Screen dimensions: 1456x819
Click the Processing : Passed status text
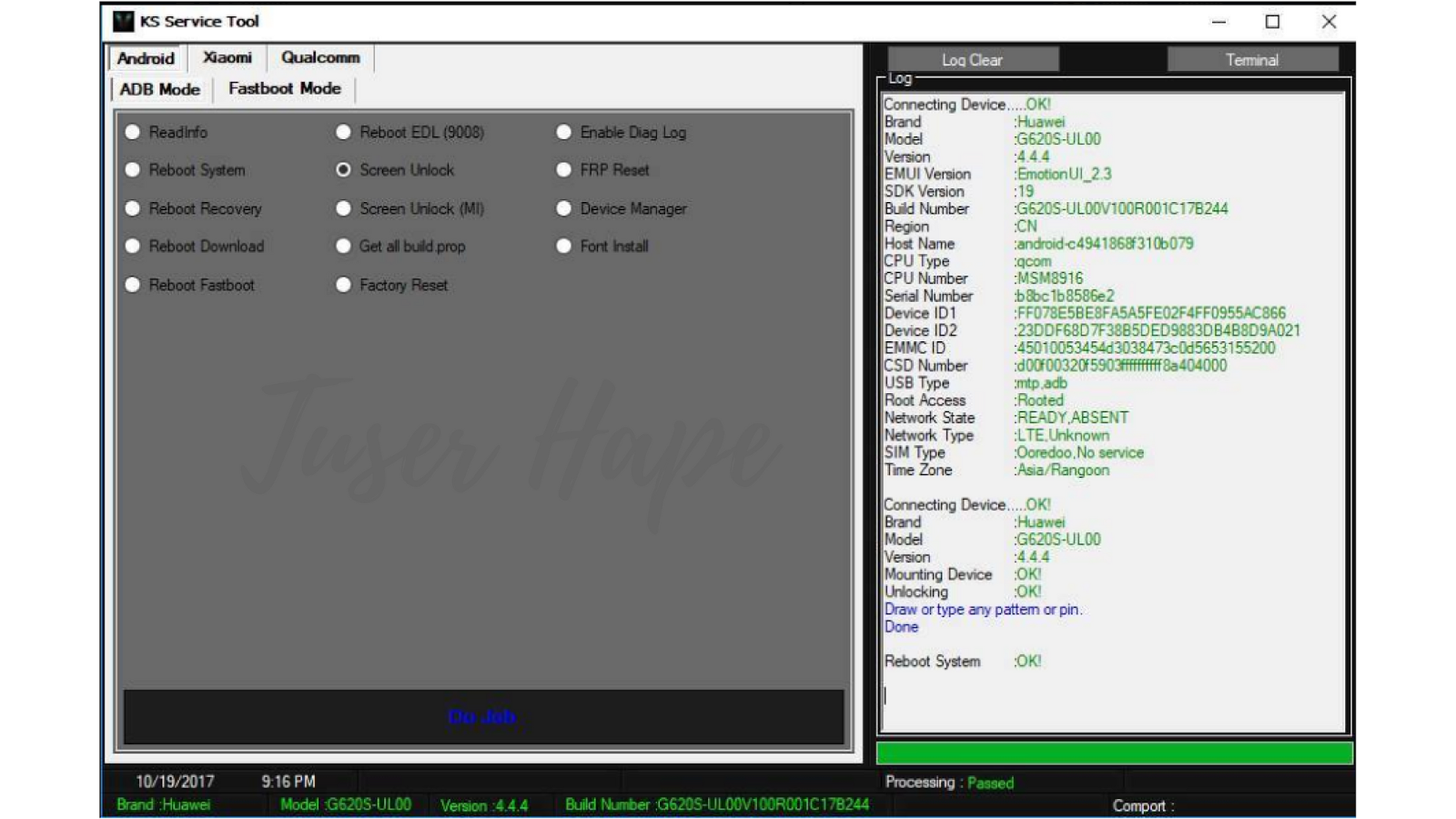coord(949,783)
